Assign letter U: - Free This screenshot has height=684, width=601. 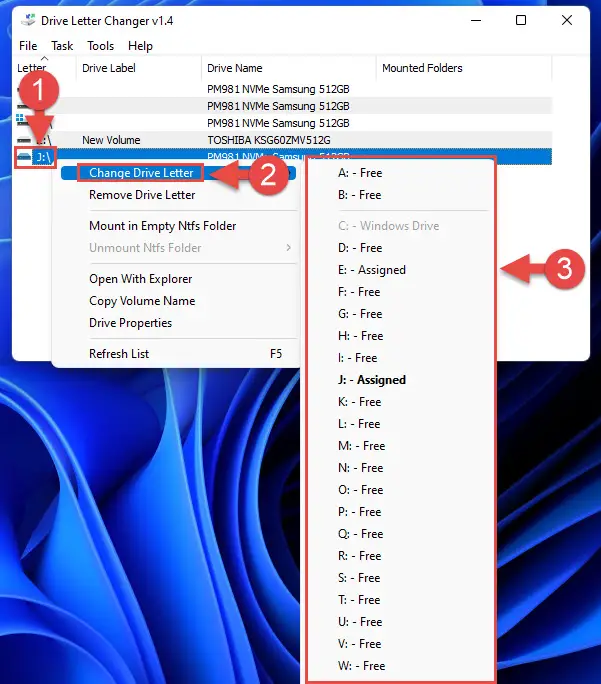click(x=360, y=622)
